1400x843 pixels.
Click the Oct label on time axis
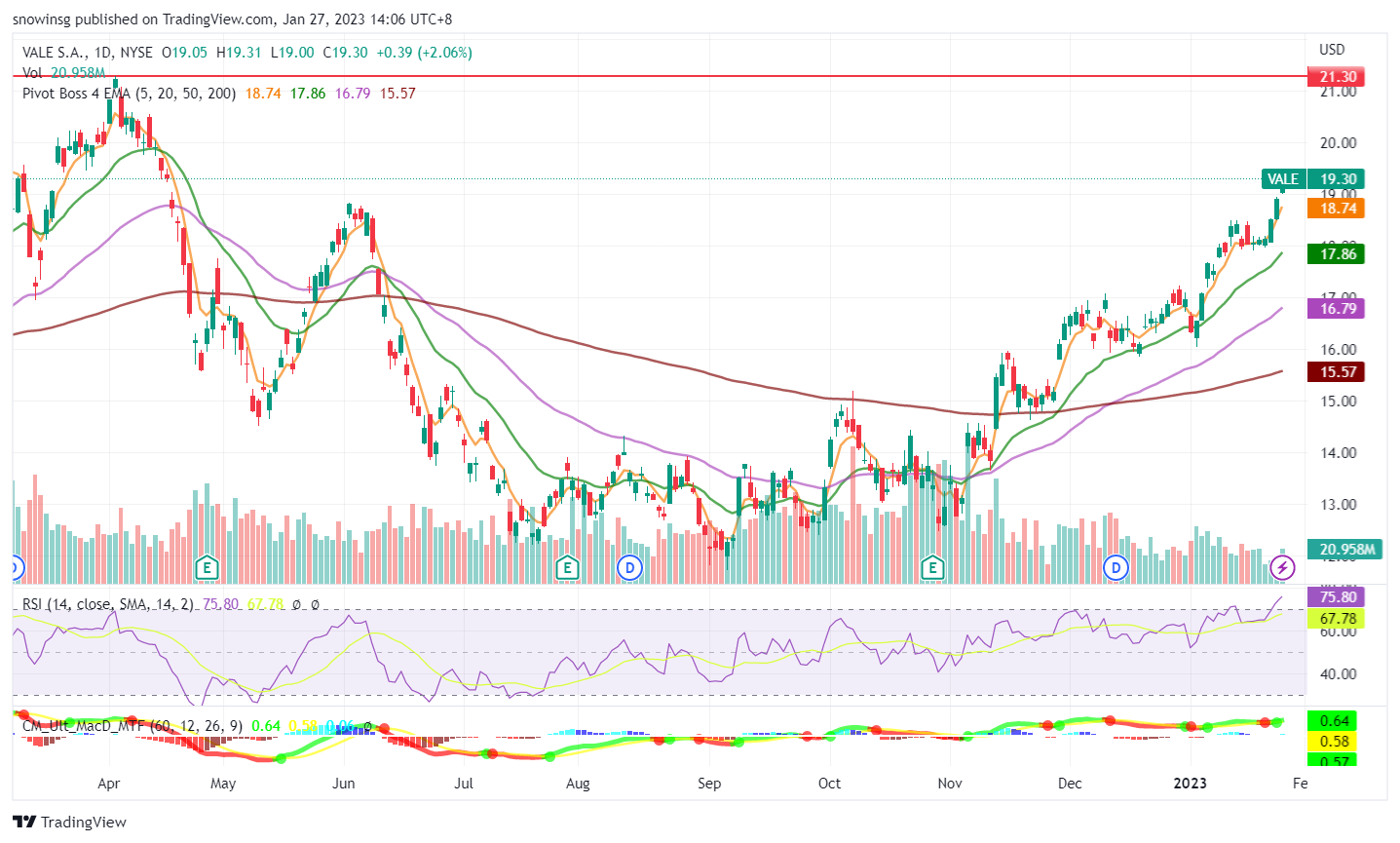829,784
